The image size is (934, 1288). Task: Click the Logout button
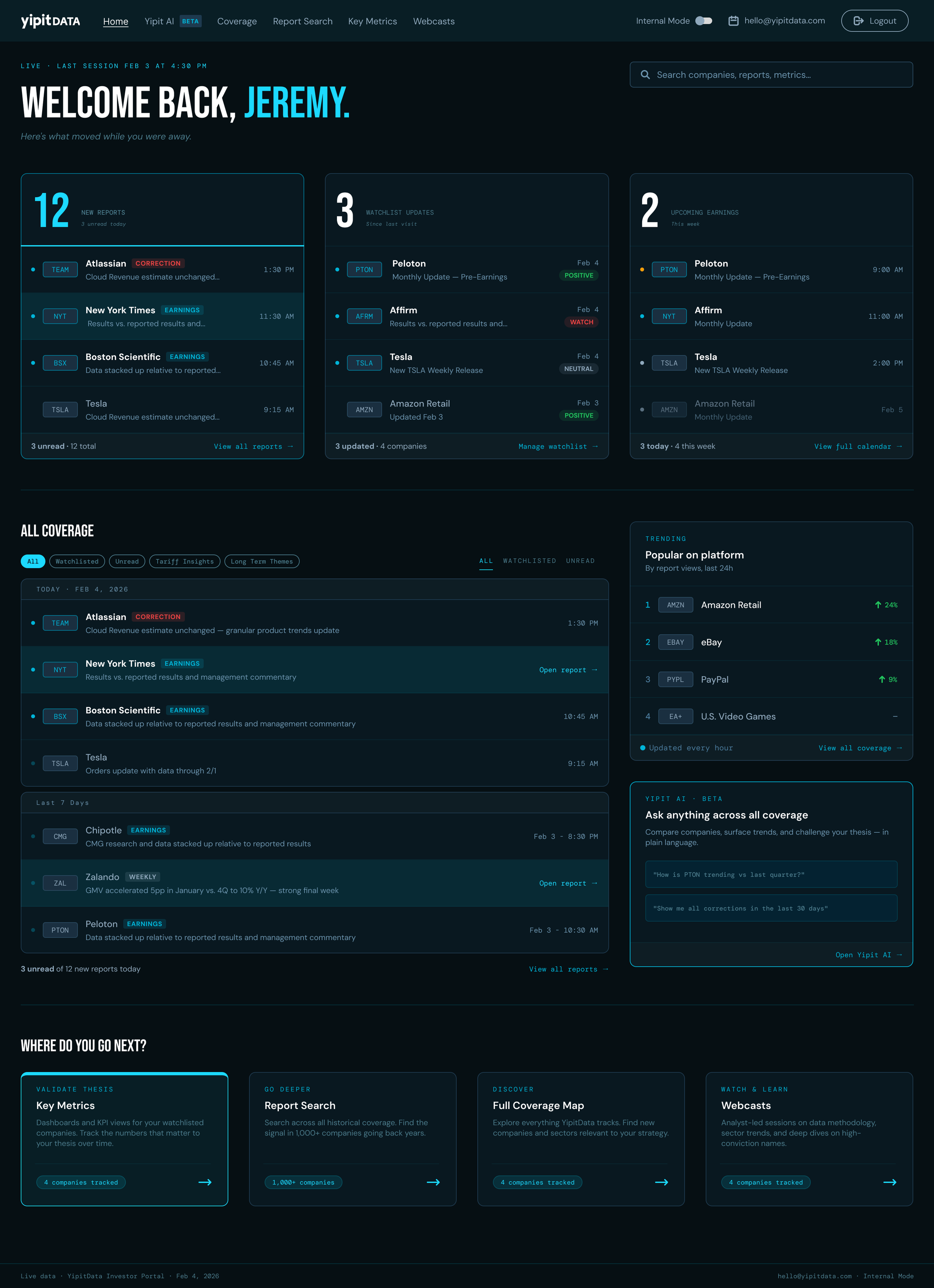coord(874,21)
